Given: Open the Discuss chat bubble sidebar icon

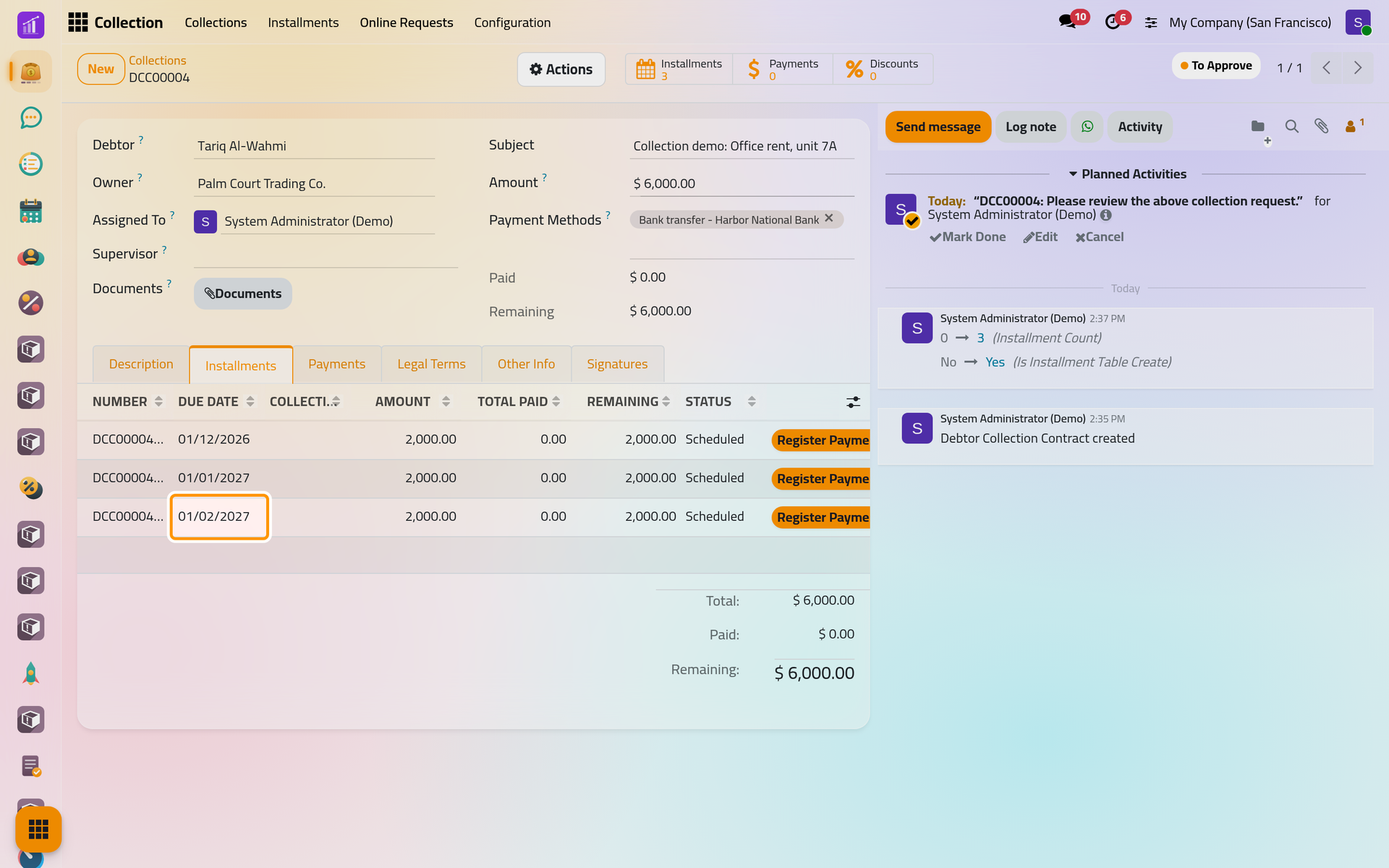Looking at the screenshot, I should (30, 118).
